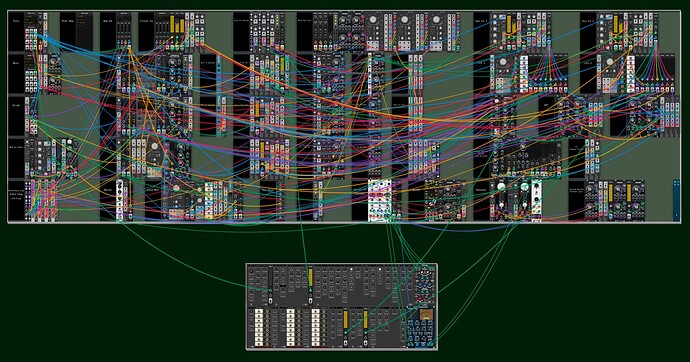This screenshot has width=690, height=362.
Task: Click the 'Poly' label panel
Action: click(16, 32)
